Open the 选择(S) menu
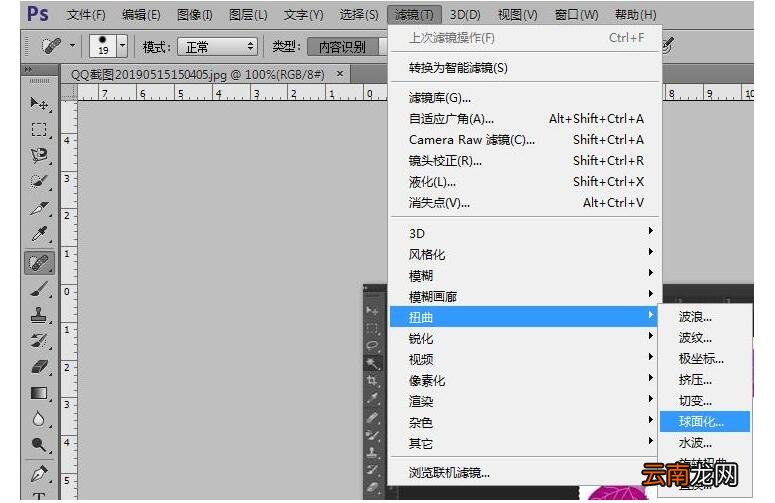 (x=359, y=15)
